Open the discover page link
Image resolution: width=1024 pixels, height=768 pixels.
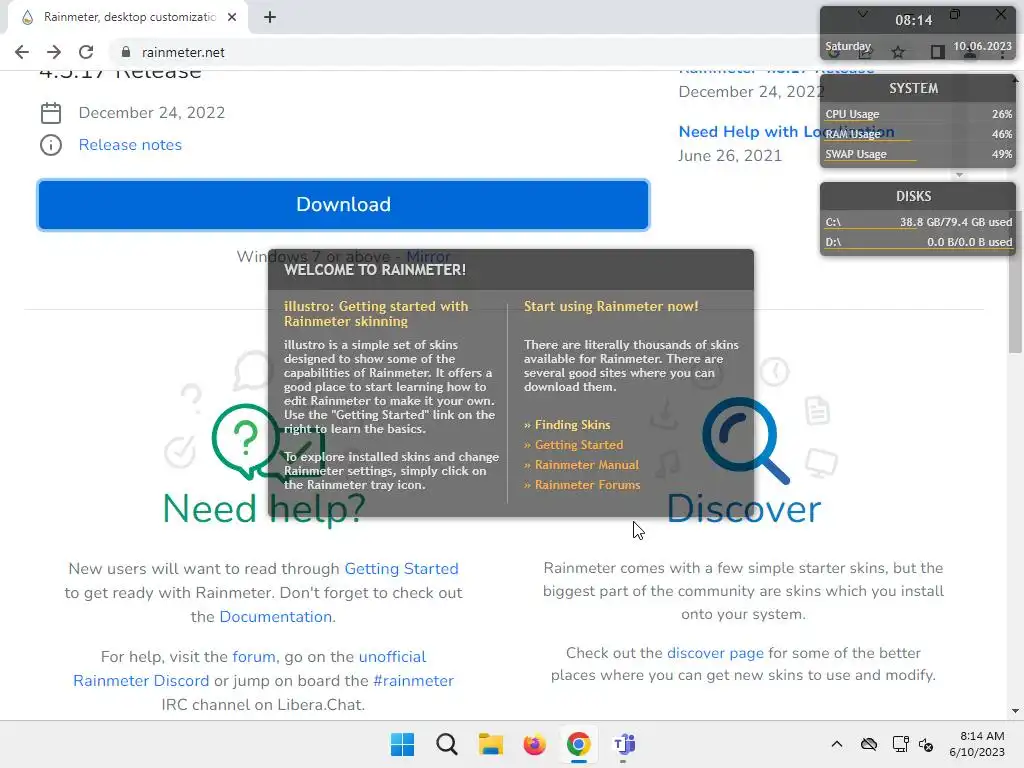(x=715, y=653)
